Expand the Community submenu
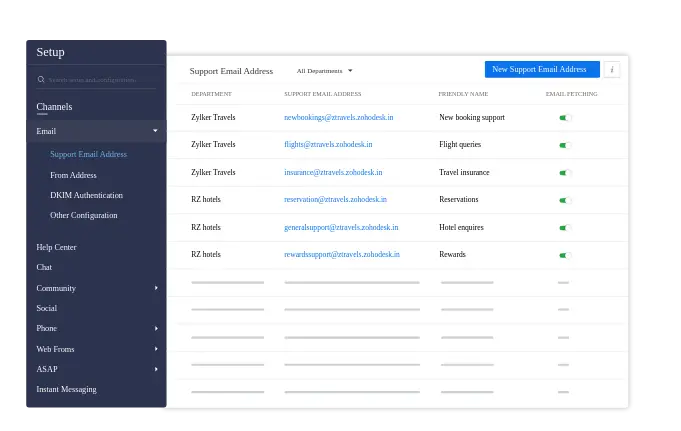 [156, 288]
